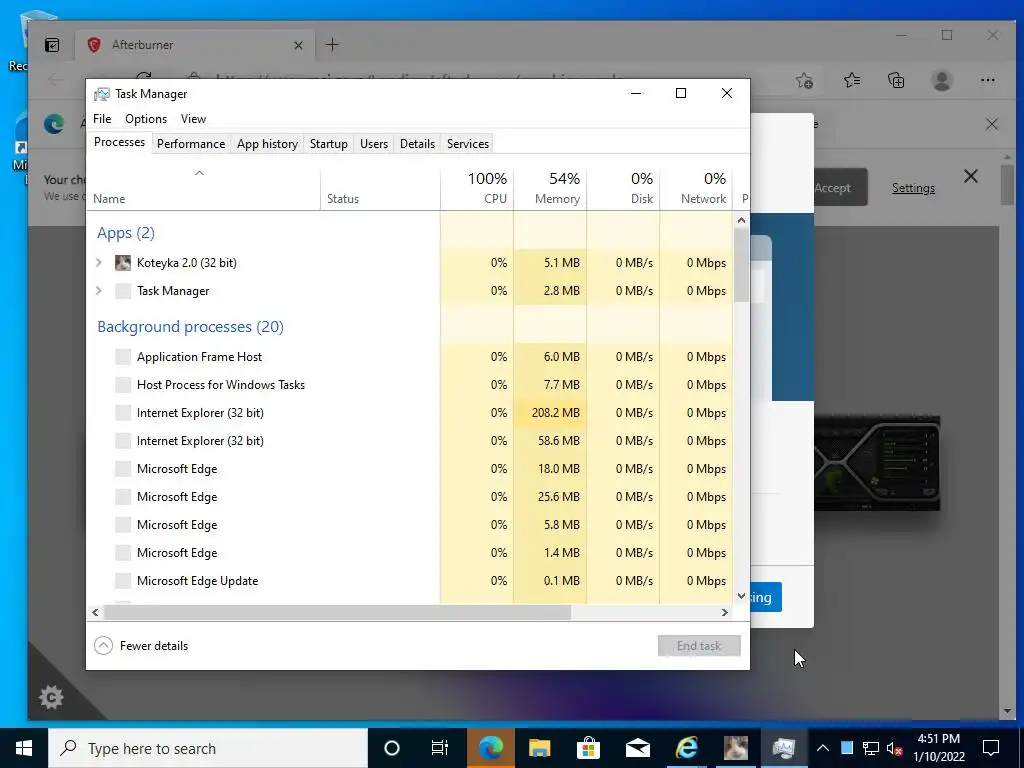Screen dimensions: 1024x768
Task: Click Background processes (20) group header
Action: tap(191, 327)
